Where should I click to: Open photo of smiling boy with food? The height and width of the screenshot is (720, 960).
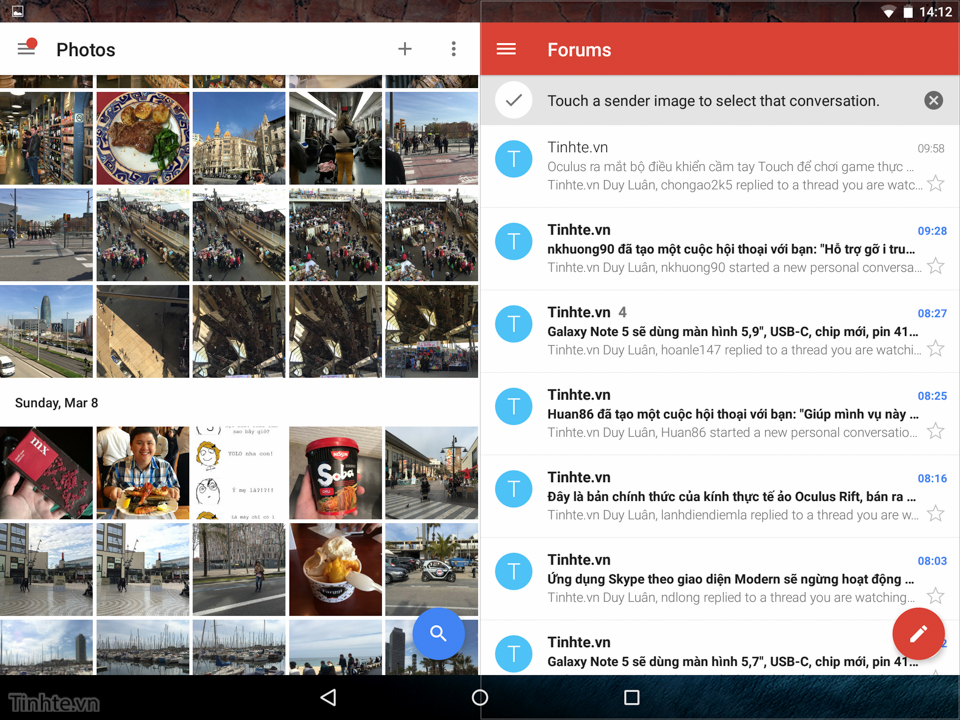143,473
